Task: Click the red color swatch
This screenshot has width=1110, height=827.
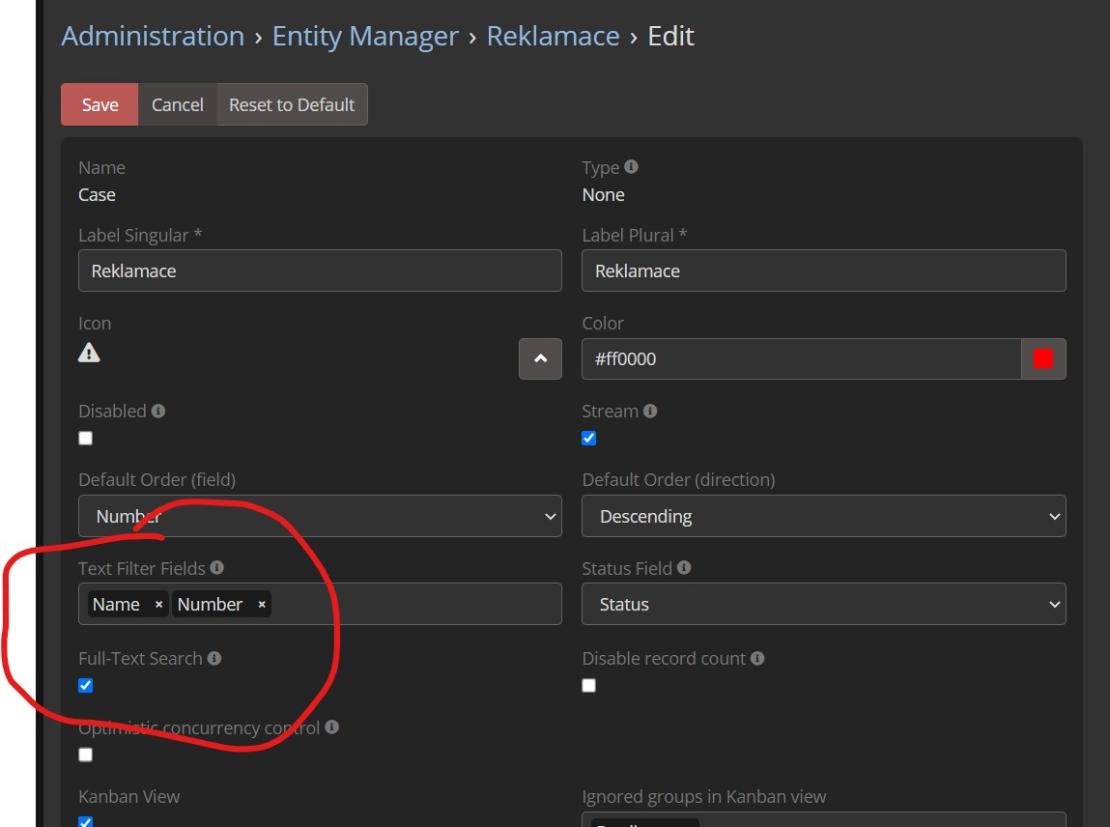Action: point(1043,359)
